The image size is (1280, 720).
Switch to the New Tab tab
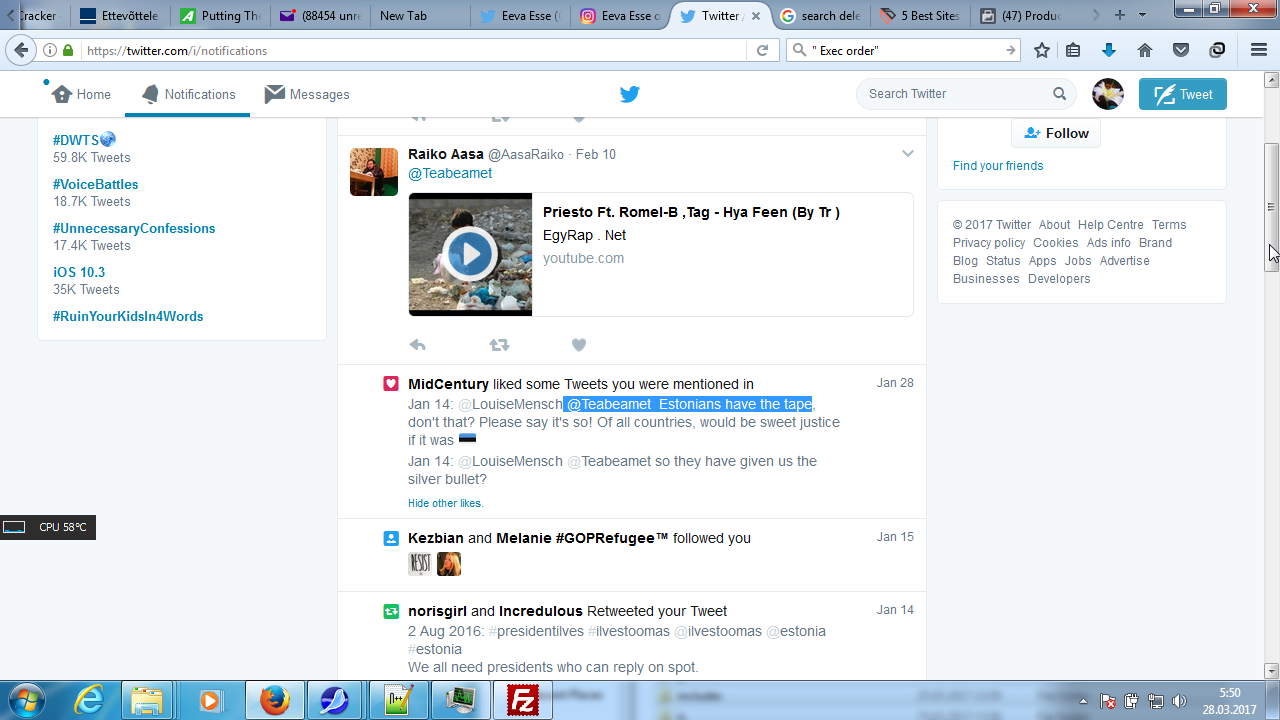[x=420, y=15]
